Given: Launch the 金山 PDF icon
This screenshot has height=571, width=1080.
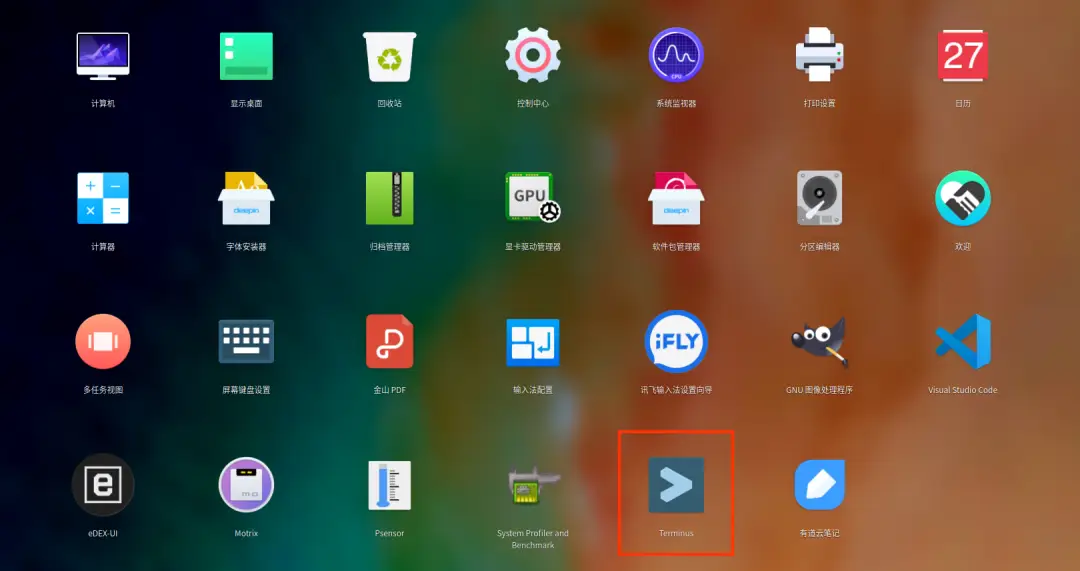Looking at the screenshot, I should [x=390, y=342].
